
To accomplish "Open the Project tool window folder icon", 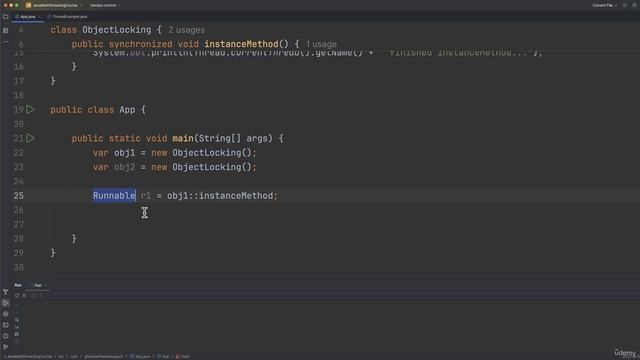I will [x=6, y=17].
